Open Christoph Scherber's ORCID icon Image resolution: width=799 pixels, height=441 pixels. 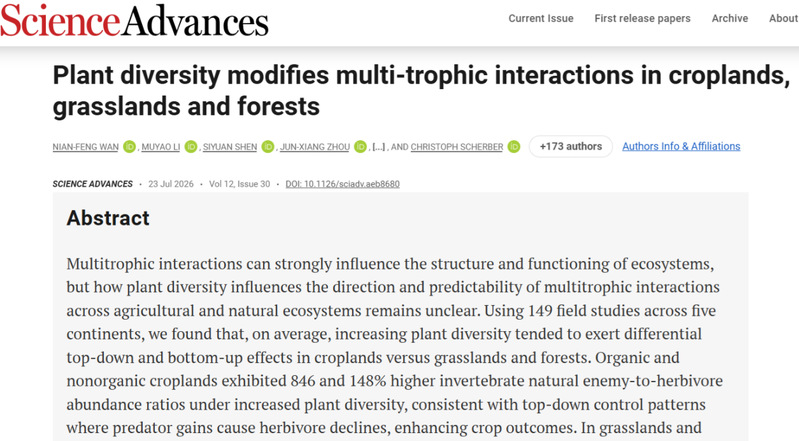click(x=514, y=147)
